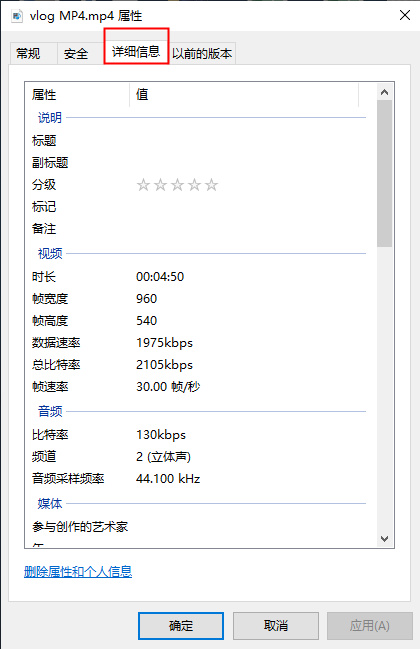Open 删除属性和个人信息 link
420x649 pixels.
coord(78,572)
